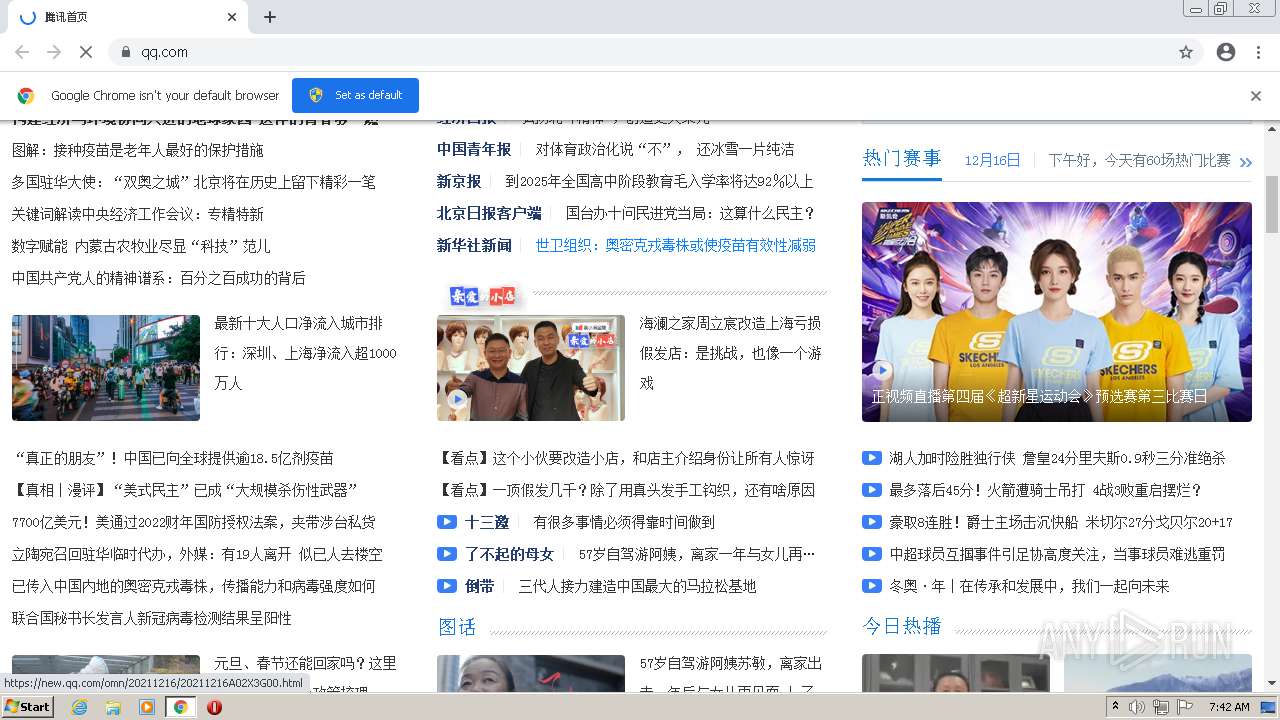
Task: Click the page vertical scrollbar thumb
Action: point(1272,204)
